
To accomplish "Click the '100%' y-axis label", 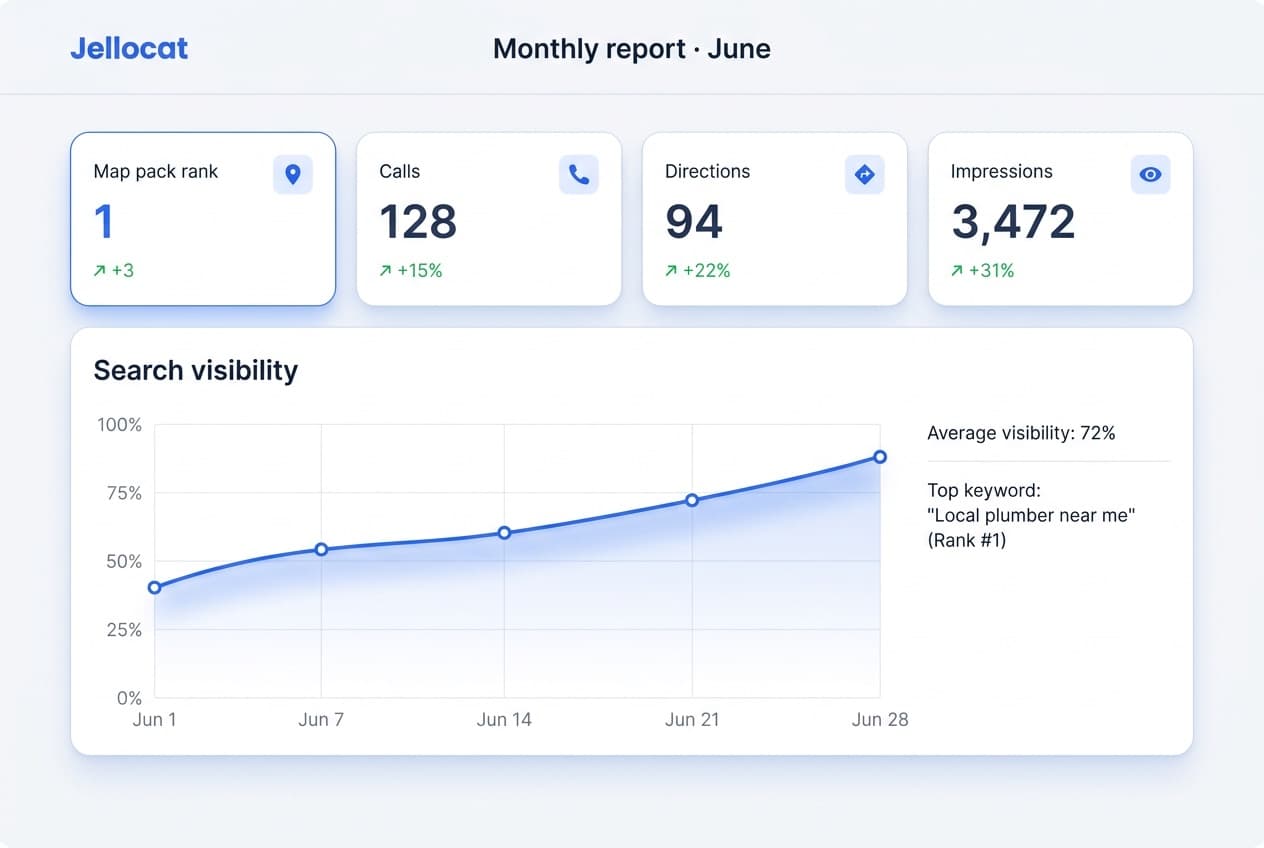I will point(119,425).
